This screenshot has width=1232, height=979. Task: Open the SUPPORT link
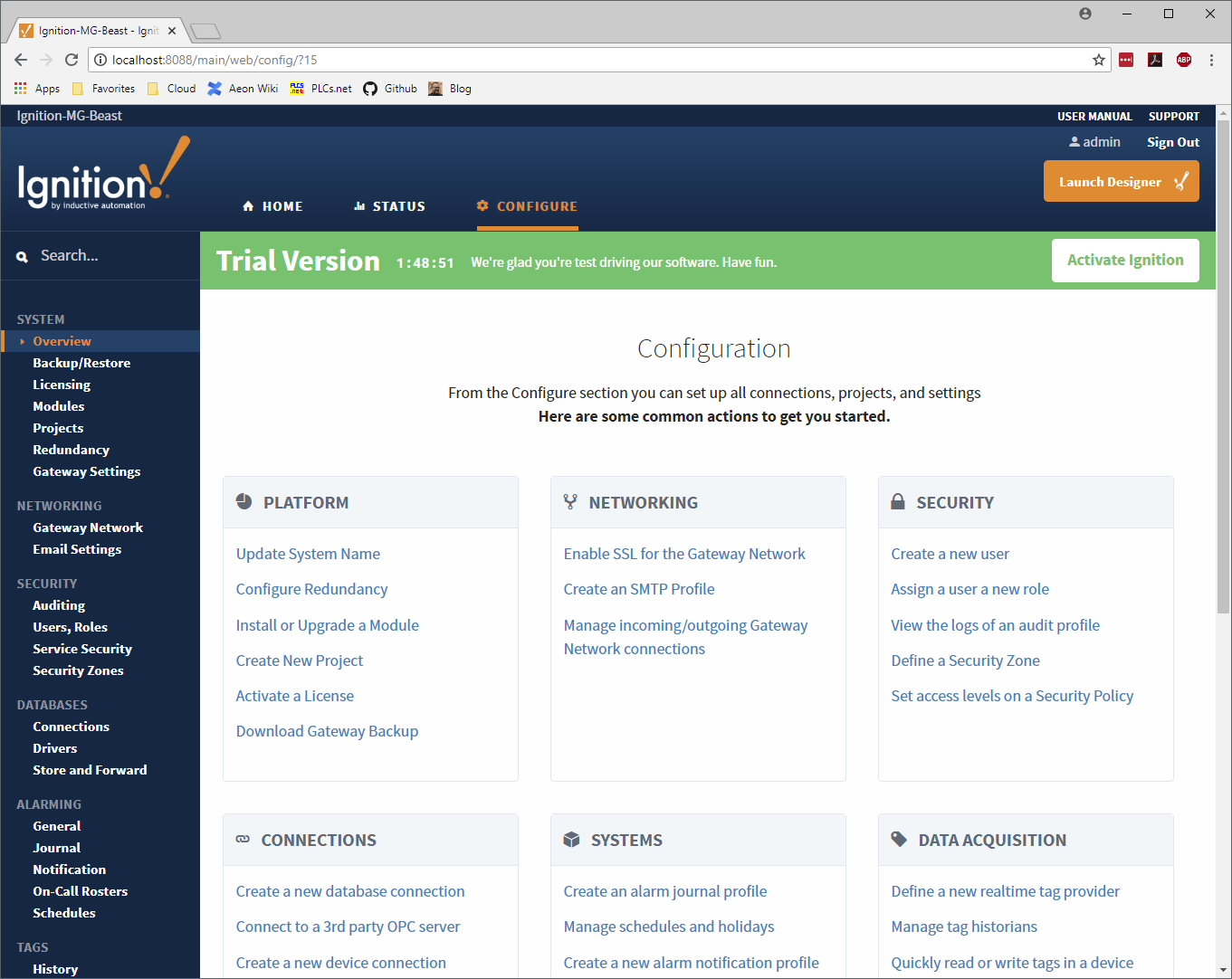coord(1174,117)
